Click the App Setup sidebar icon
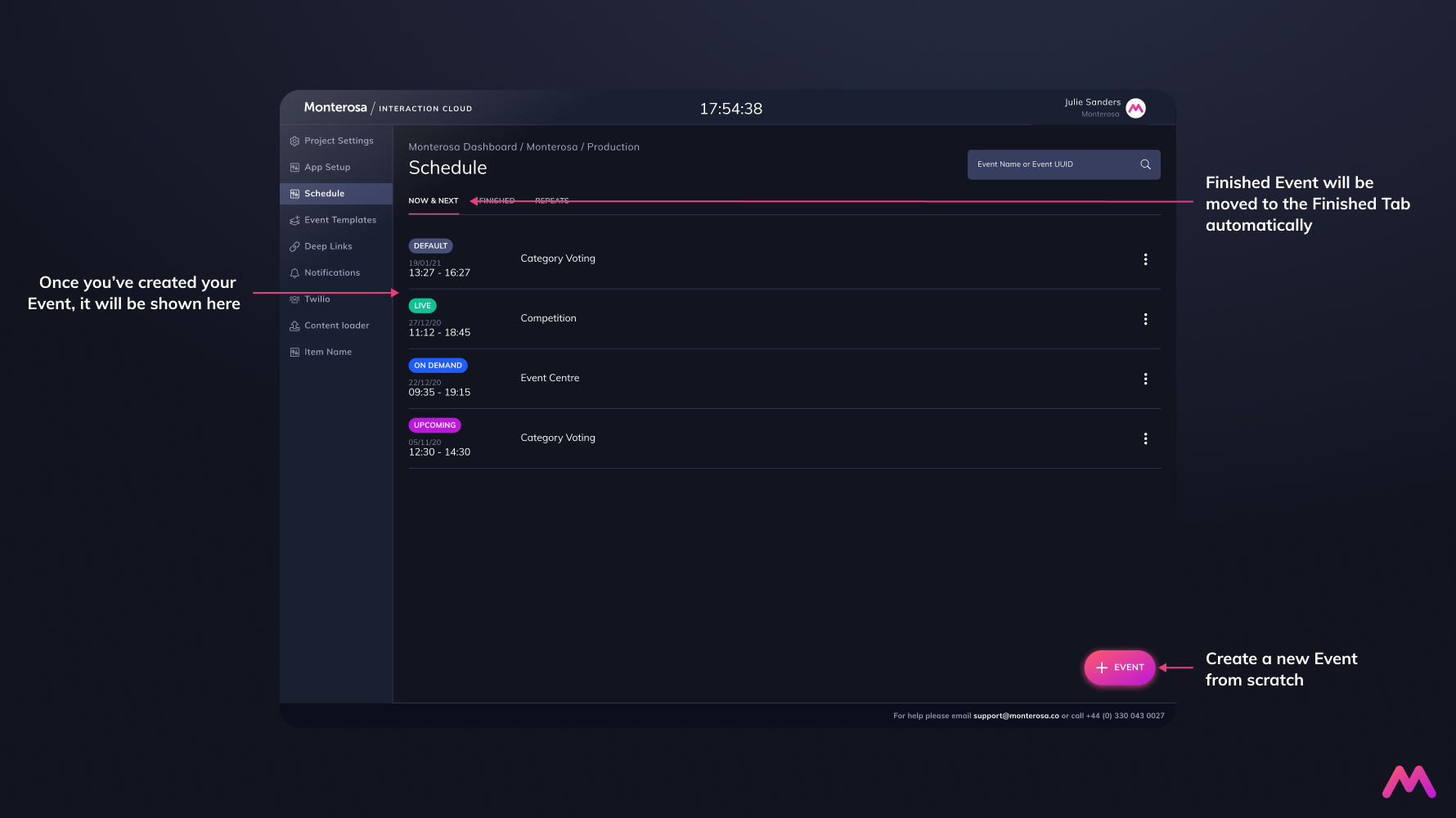The height and width of the screenshot is (818, 1456). 294,168
